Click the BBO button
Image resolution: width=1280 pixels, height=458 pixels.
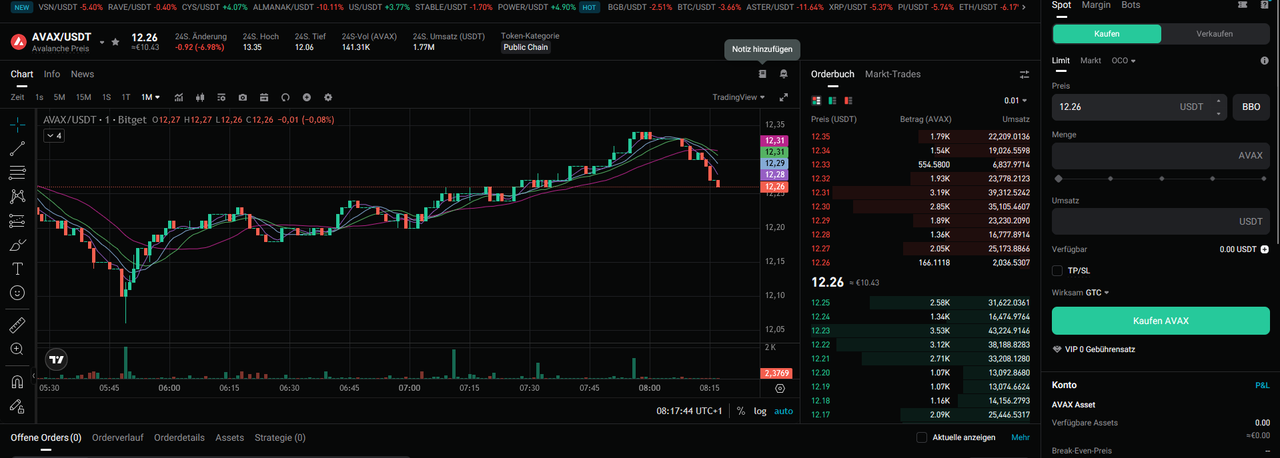[1250, 106]
